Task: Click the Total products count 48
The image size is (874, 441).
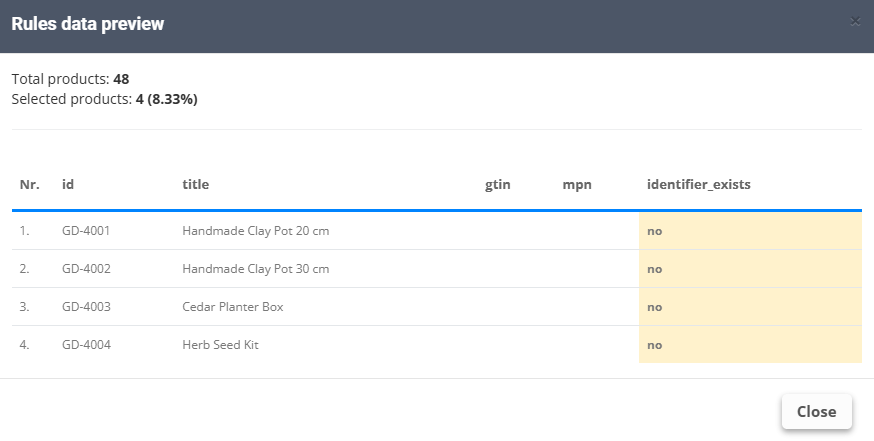Action: click(x=121, y=79)
